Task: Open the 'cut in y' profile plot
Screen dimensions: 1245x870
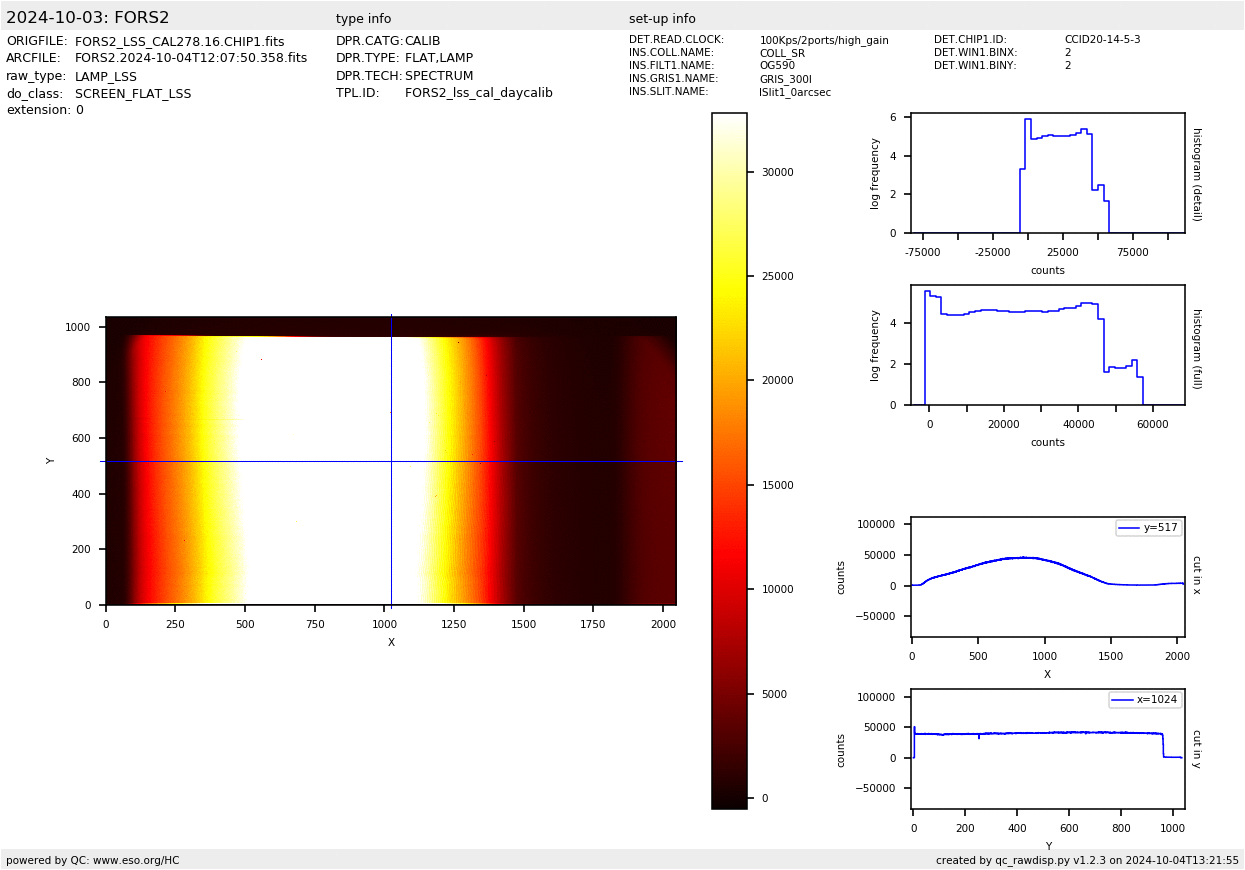Action: 1047,749
